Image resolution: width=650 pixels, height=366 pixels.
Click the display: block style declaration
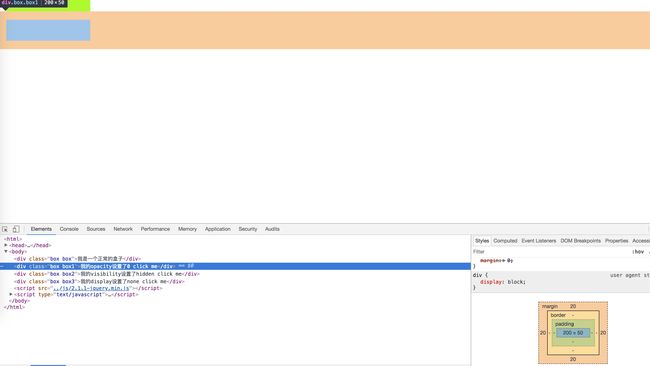coord(502,282)
